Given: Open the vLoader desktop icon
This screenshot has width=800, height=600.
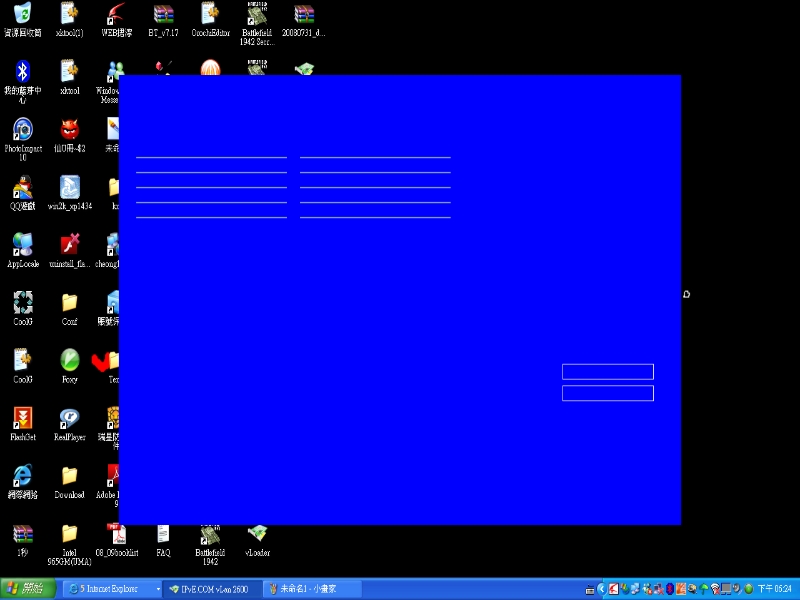Looking at the screenshot, I should click(258, 536).
